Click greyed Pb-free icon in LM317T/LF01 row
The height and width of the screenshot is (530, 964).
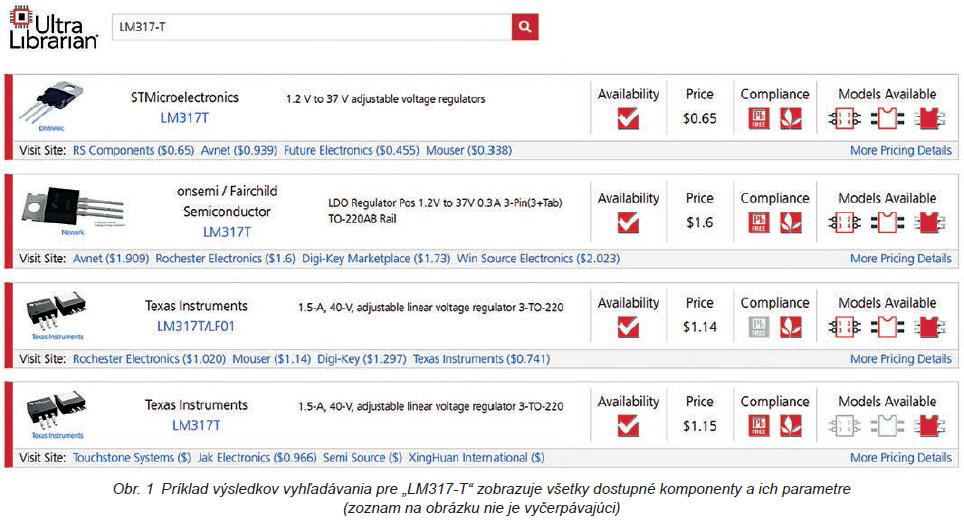click(759, 327)
